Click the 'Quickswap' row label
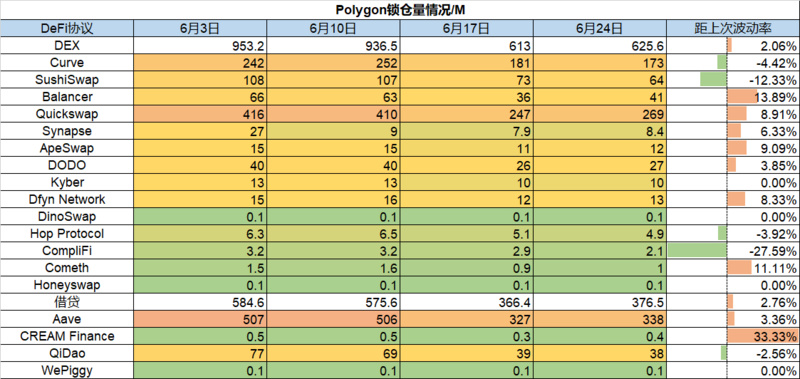 pos(67,114)
